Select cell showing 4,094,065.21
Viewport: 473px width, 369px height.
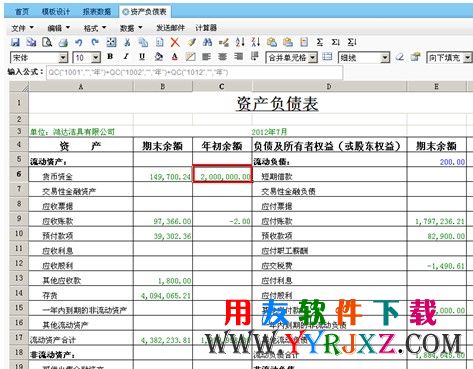pos(163,293)
